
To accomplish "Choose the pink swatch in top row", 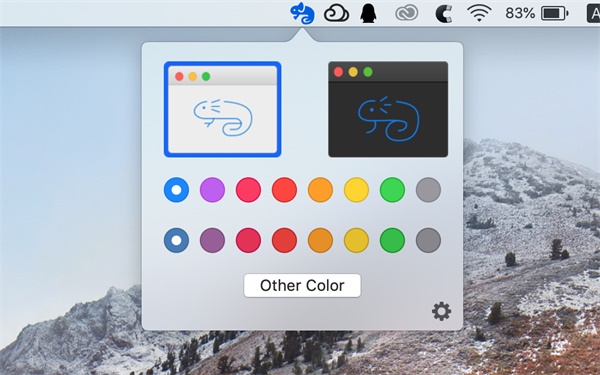I will point(248,189).
